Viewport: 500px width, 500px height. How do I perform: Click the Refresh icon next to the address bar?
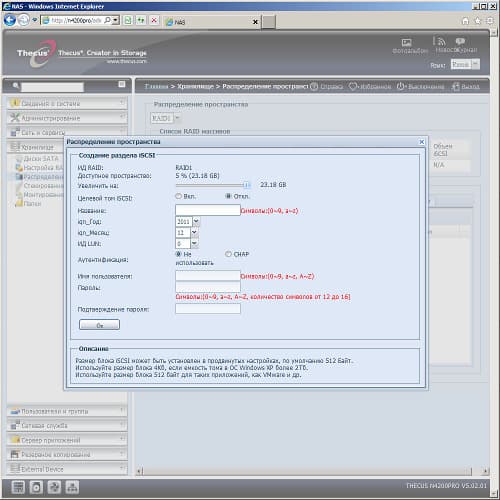point(141,21)
